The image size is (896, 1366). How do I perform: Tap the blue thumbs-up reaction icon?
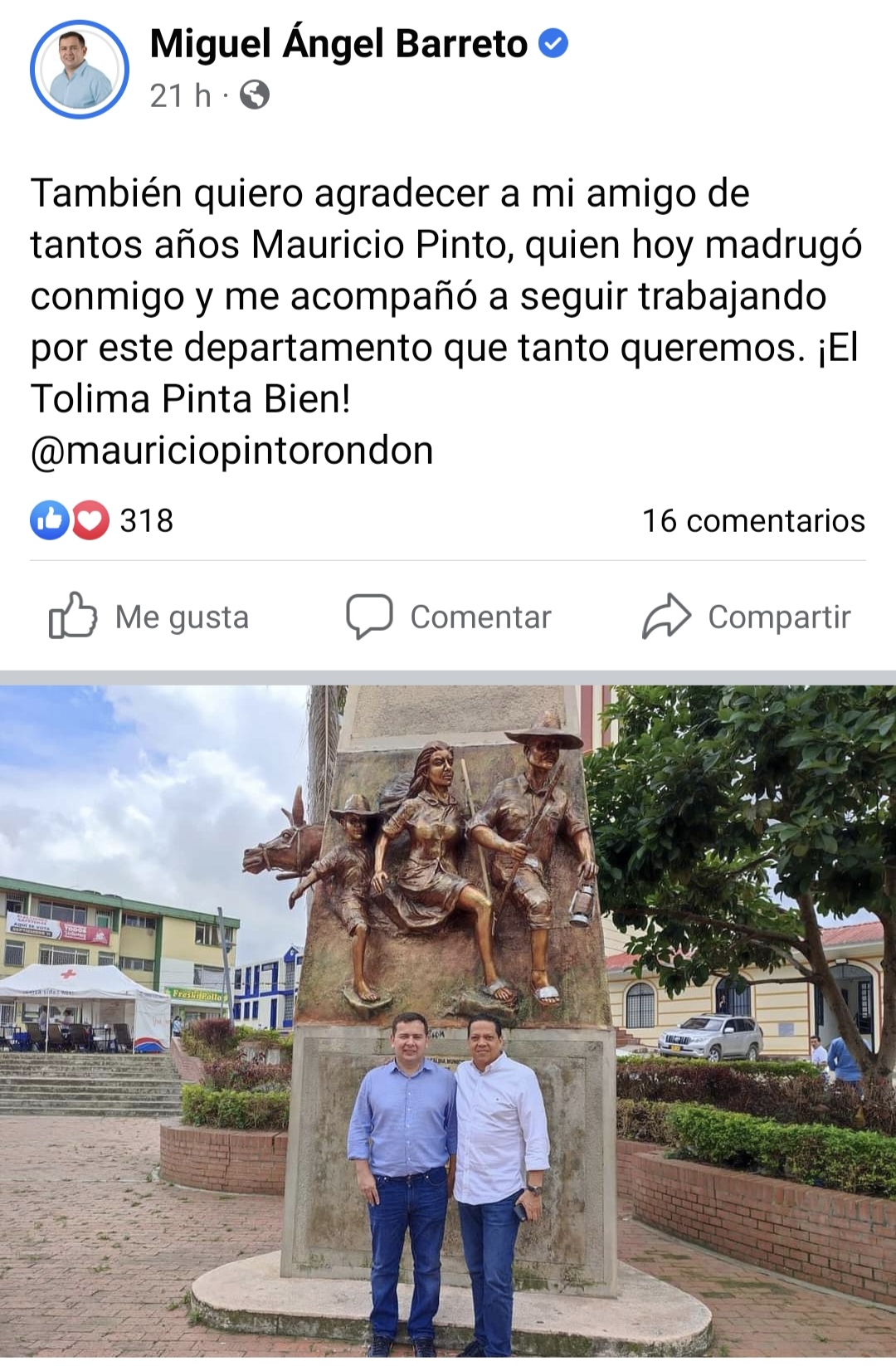point(50,520)
